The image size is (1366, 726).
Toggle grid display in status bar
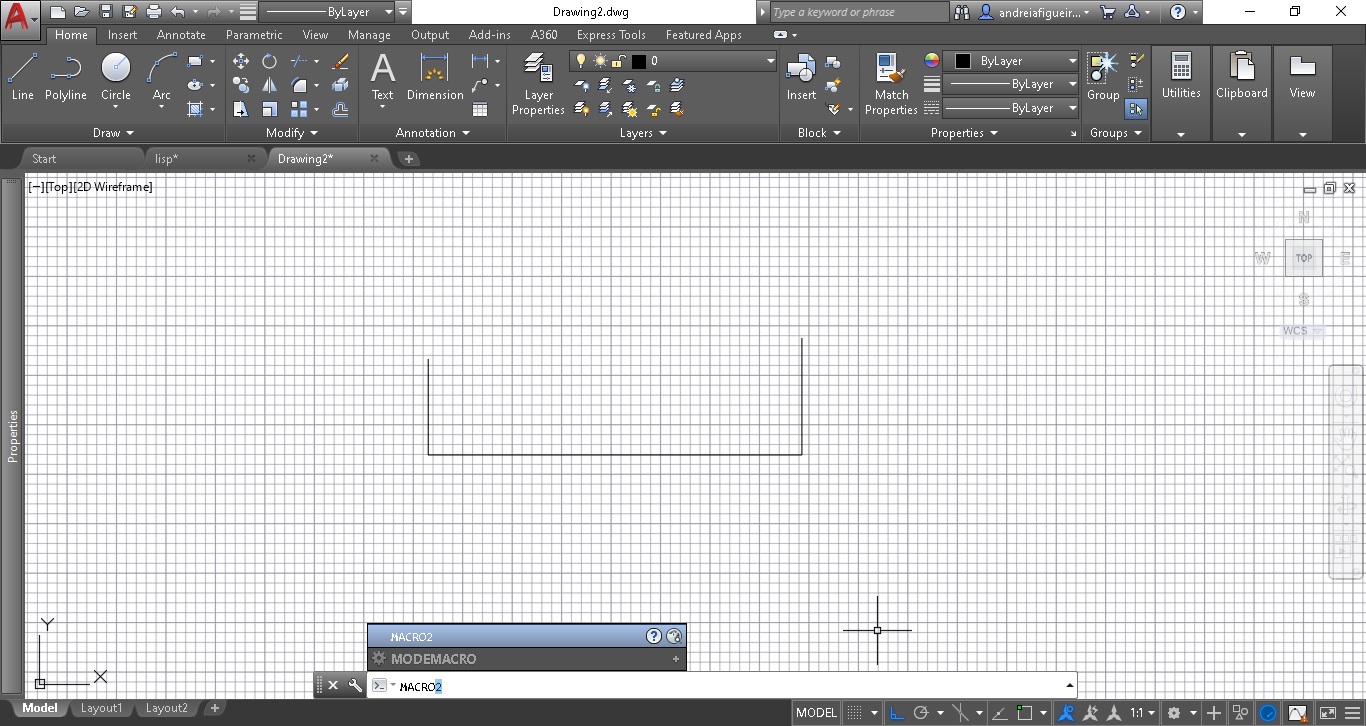pos(855,713)
